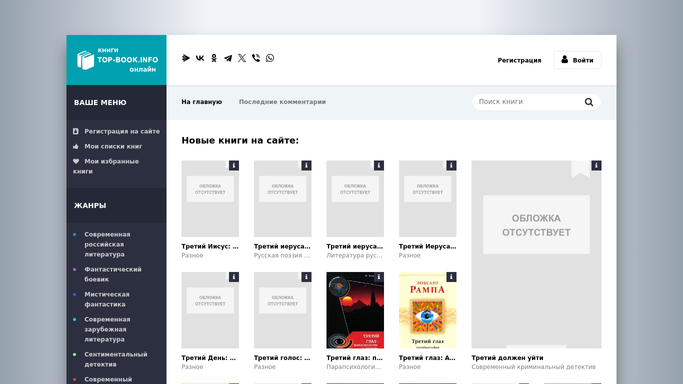The width and height of the screenshot is (683, 384).
Task: Open Мои списки книг in sidebar
Action: [113, 146]
